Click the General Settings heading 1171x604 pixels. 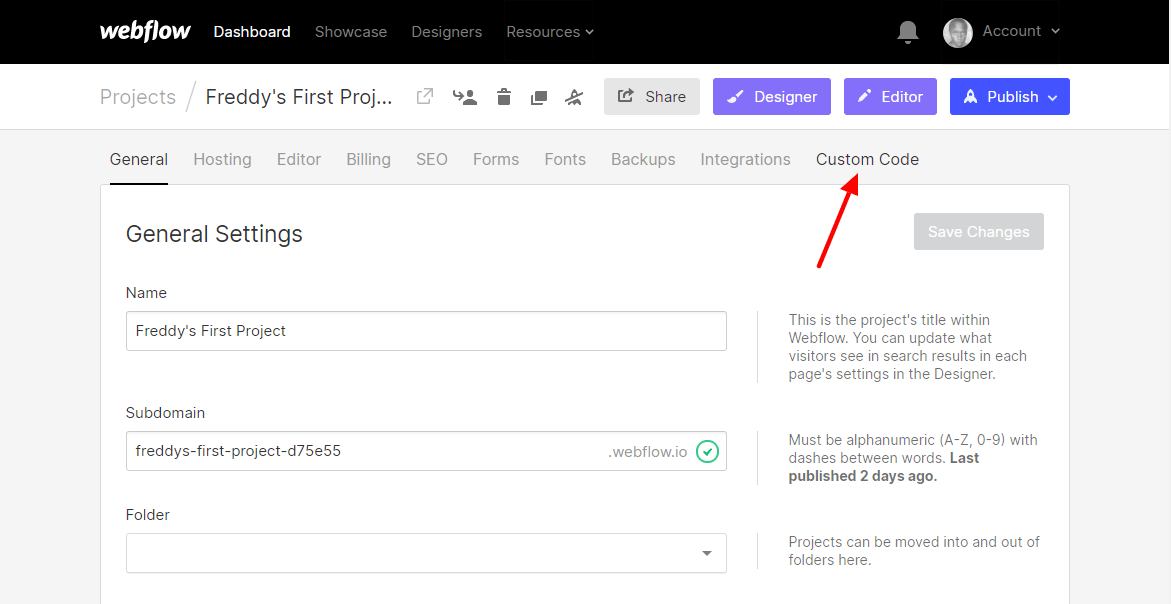coord(214,234)
